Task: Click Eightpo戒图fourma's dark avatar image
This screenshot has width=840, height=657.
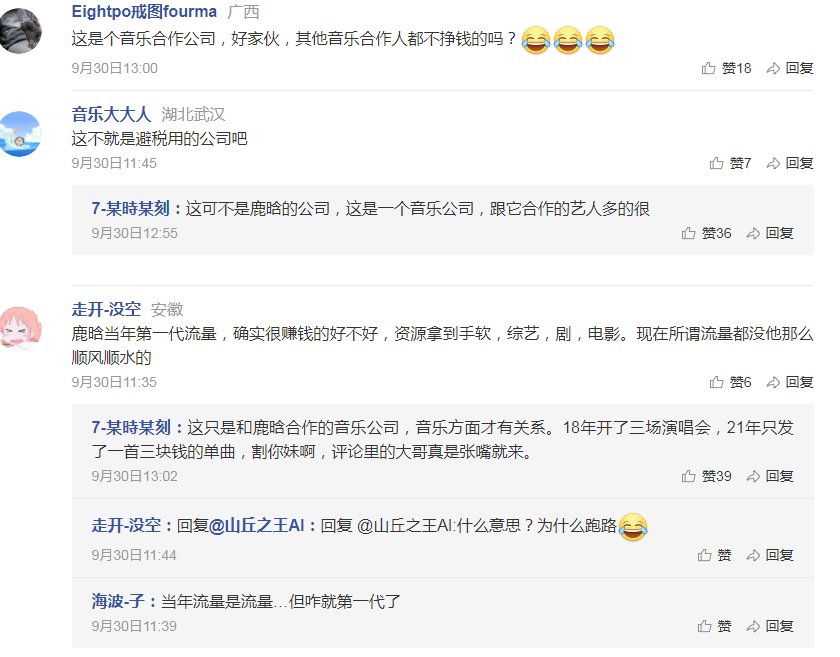Action: pos(20,31)
